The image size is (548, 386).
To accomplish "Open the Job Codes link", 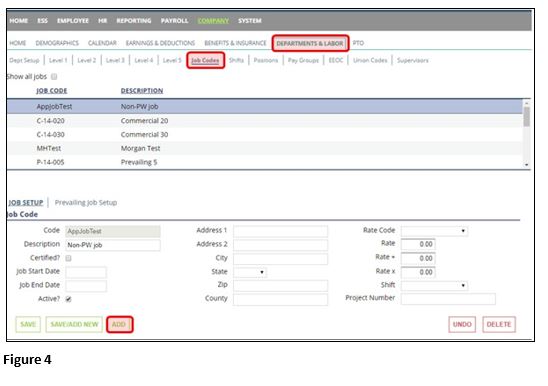I will pyautogui.click(x=205, y=60).
